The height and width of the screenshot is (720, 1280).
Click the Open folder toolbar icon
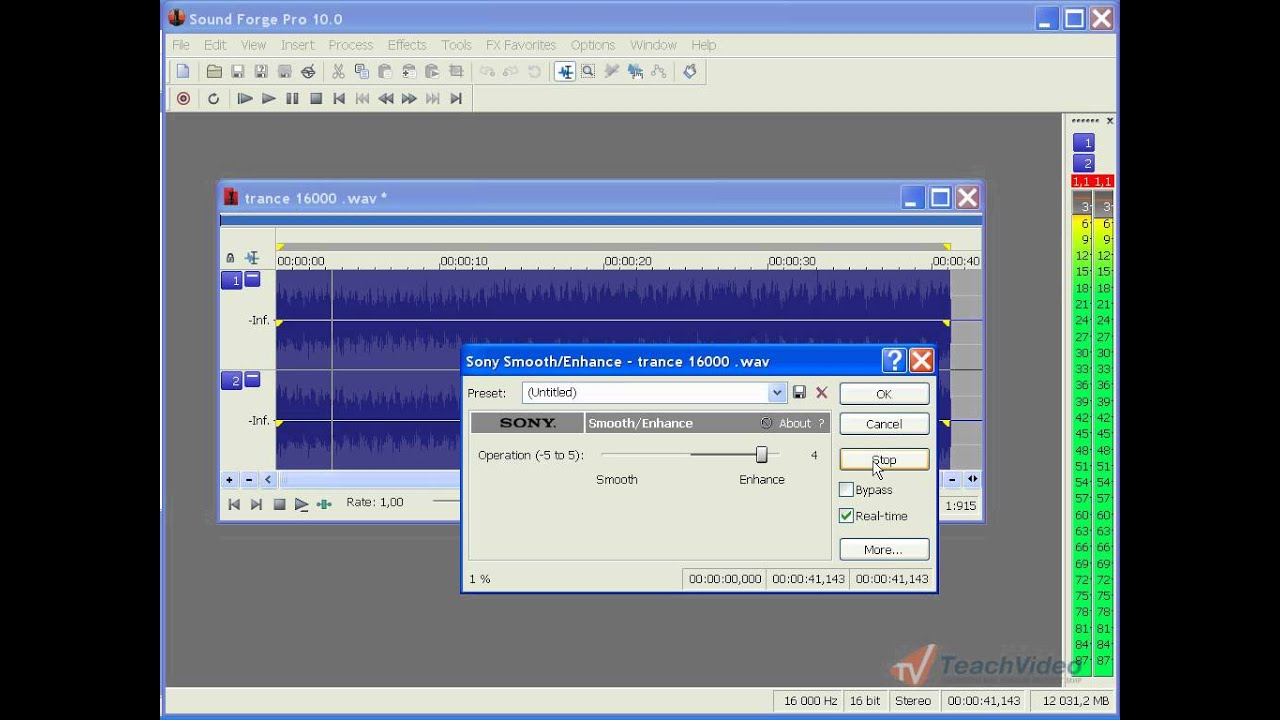[214, 71]
